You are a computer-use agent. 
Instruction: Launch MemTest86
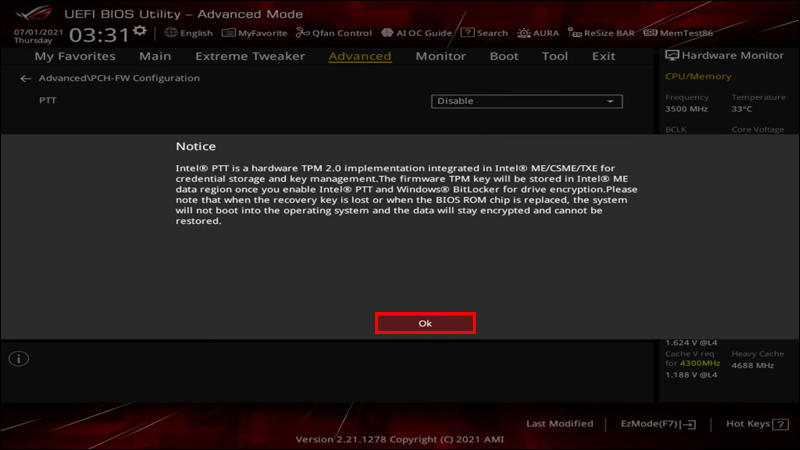point(678,33)
